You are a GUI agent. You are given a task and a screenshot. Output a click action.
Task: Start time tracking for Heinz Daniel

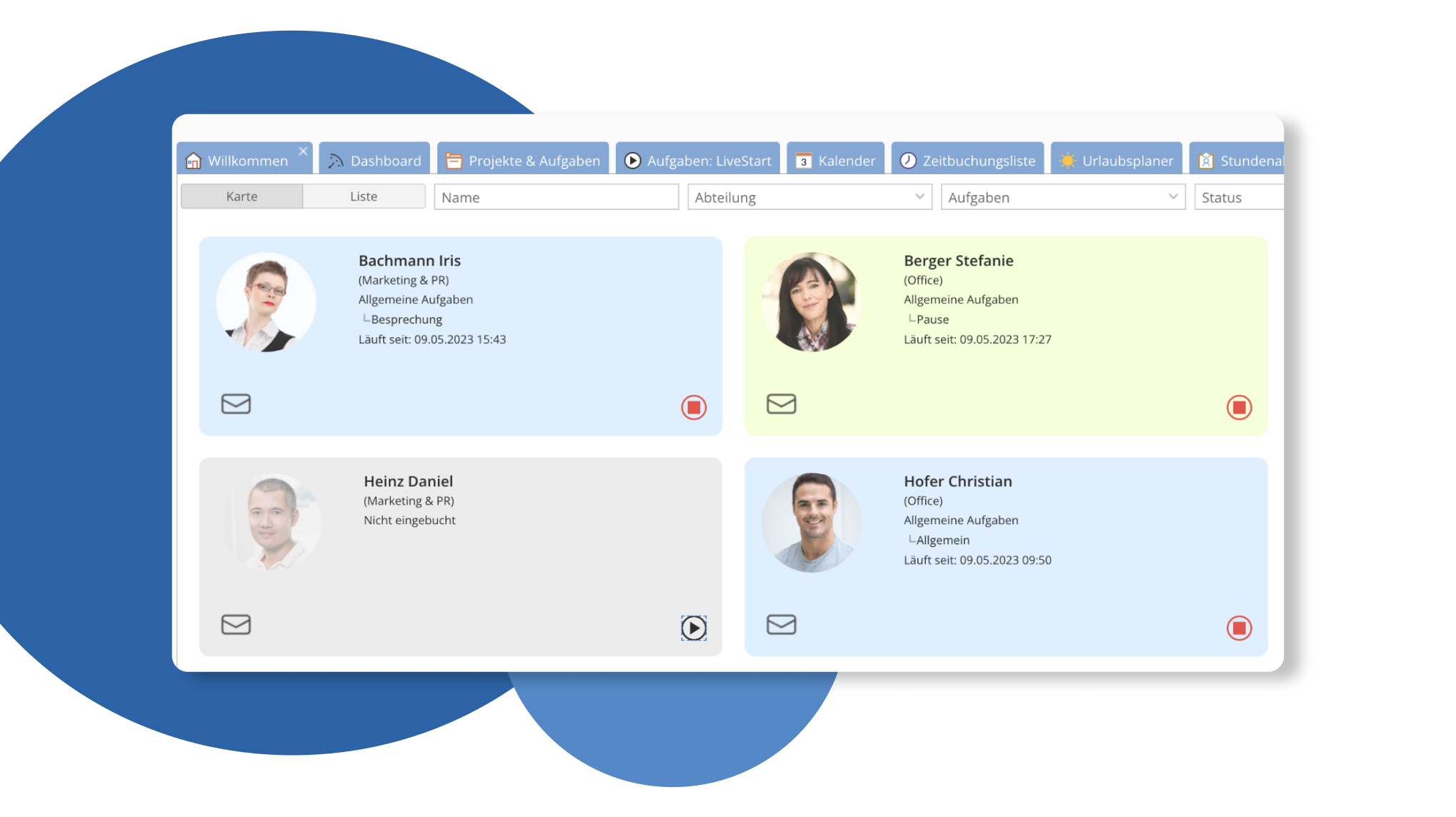point(693,628)
